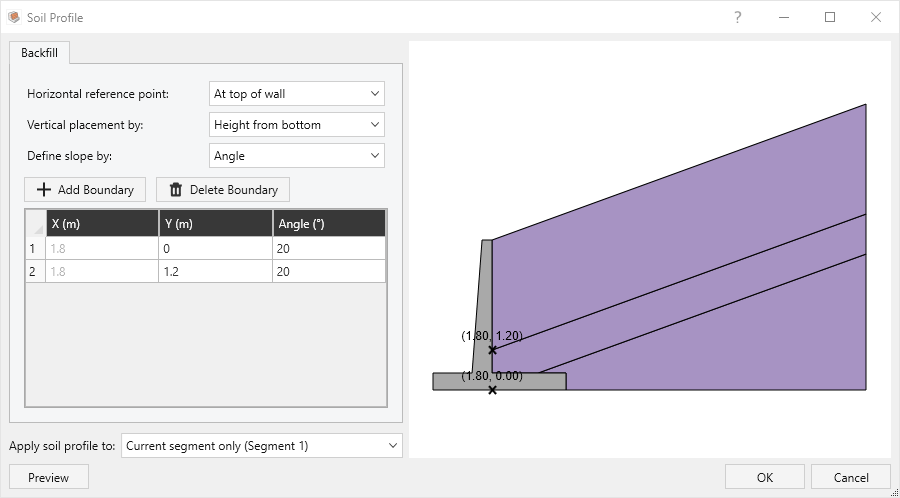Click the grey retaining wall stem in preview
The width and height of the screenshot is (900, 498).
pos(484,304)
